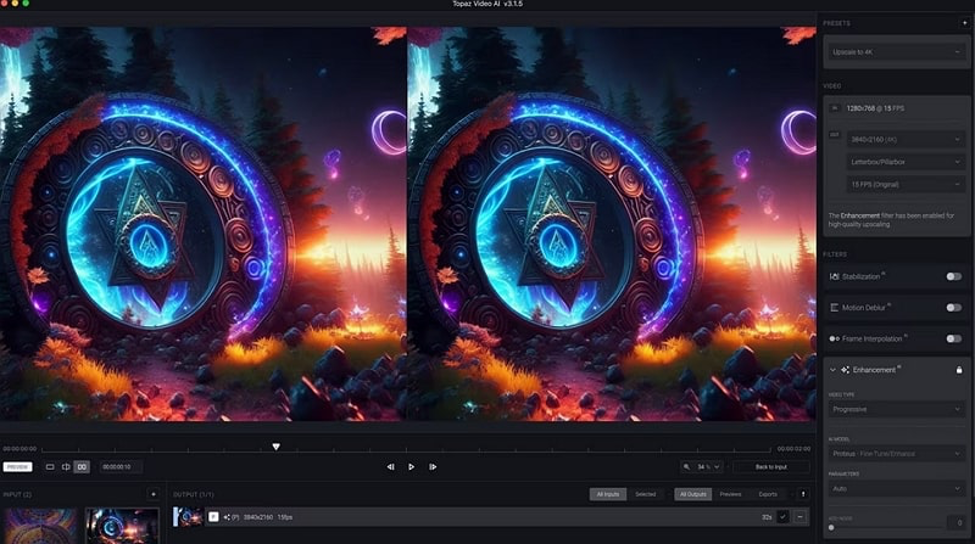Turn on the Motion Deblur toggle
Screen dimensions: 977x545
[953, 307]
